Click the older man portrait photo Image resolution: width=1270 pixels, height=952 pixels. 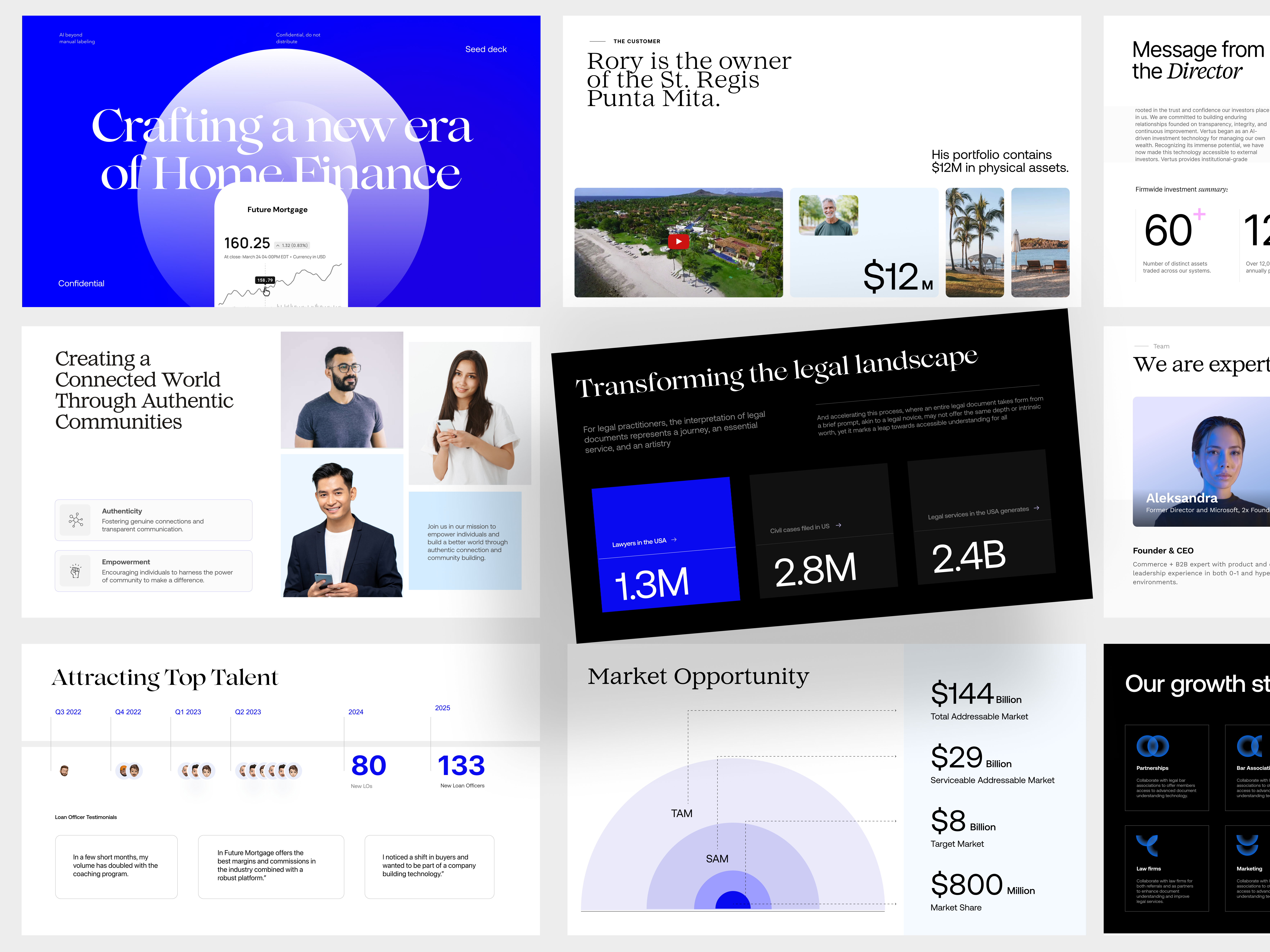click(828, 215)
